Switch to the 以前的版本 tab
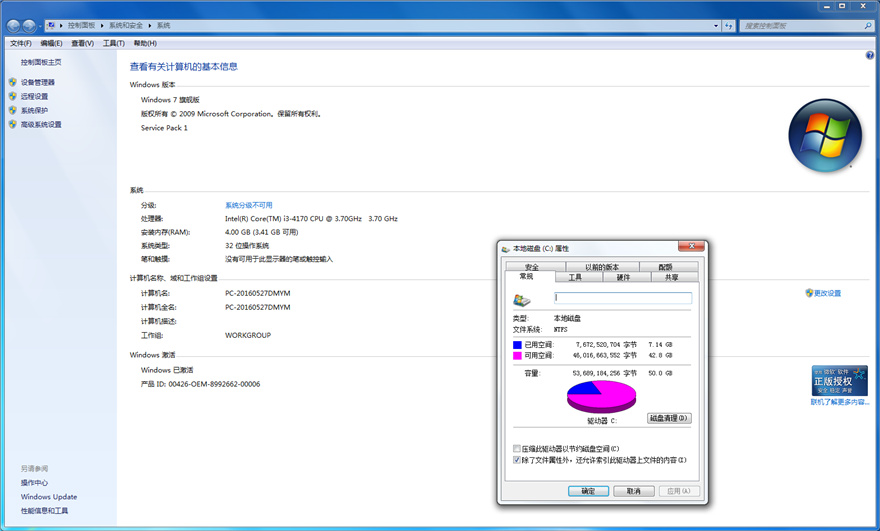The width and height of the screenshot is (880, 531). tap(602, 267)
